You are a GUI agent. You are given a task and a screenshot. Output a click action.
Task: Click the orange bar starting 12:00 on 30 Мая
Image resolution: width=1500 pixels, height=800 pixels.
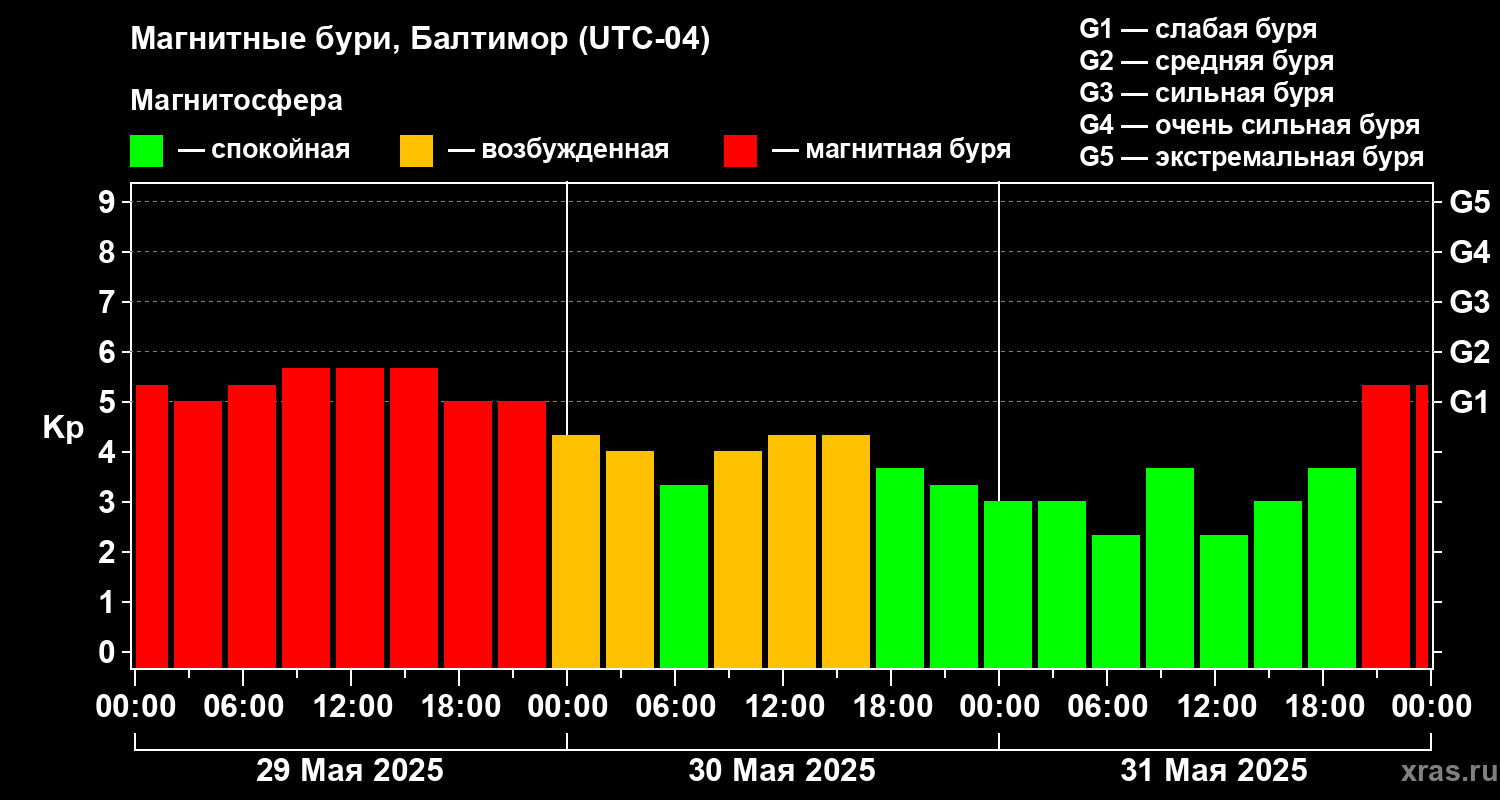tap(792, 551)
